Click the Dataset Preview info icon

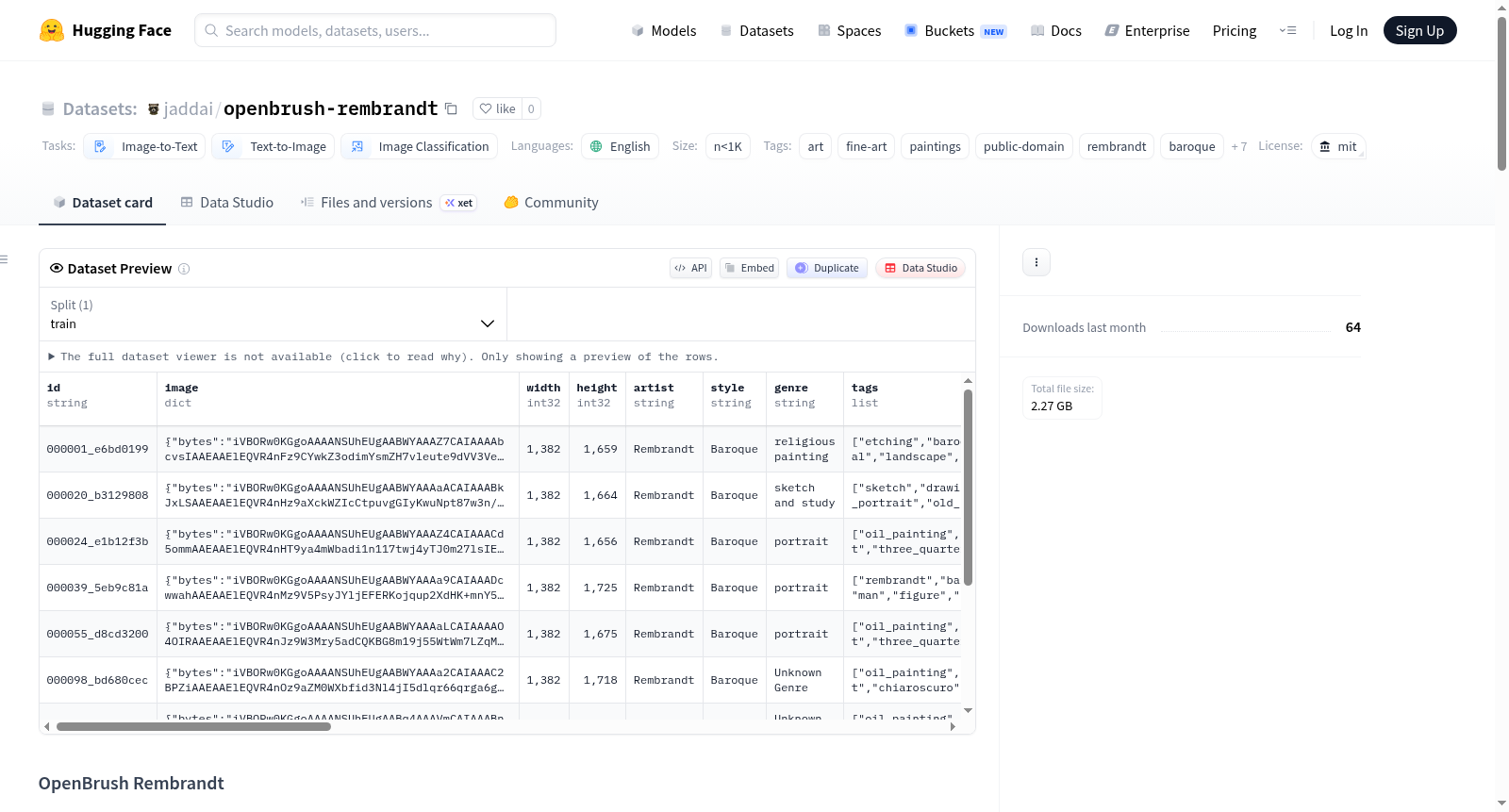(184, 269)
